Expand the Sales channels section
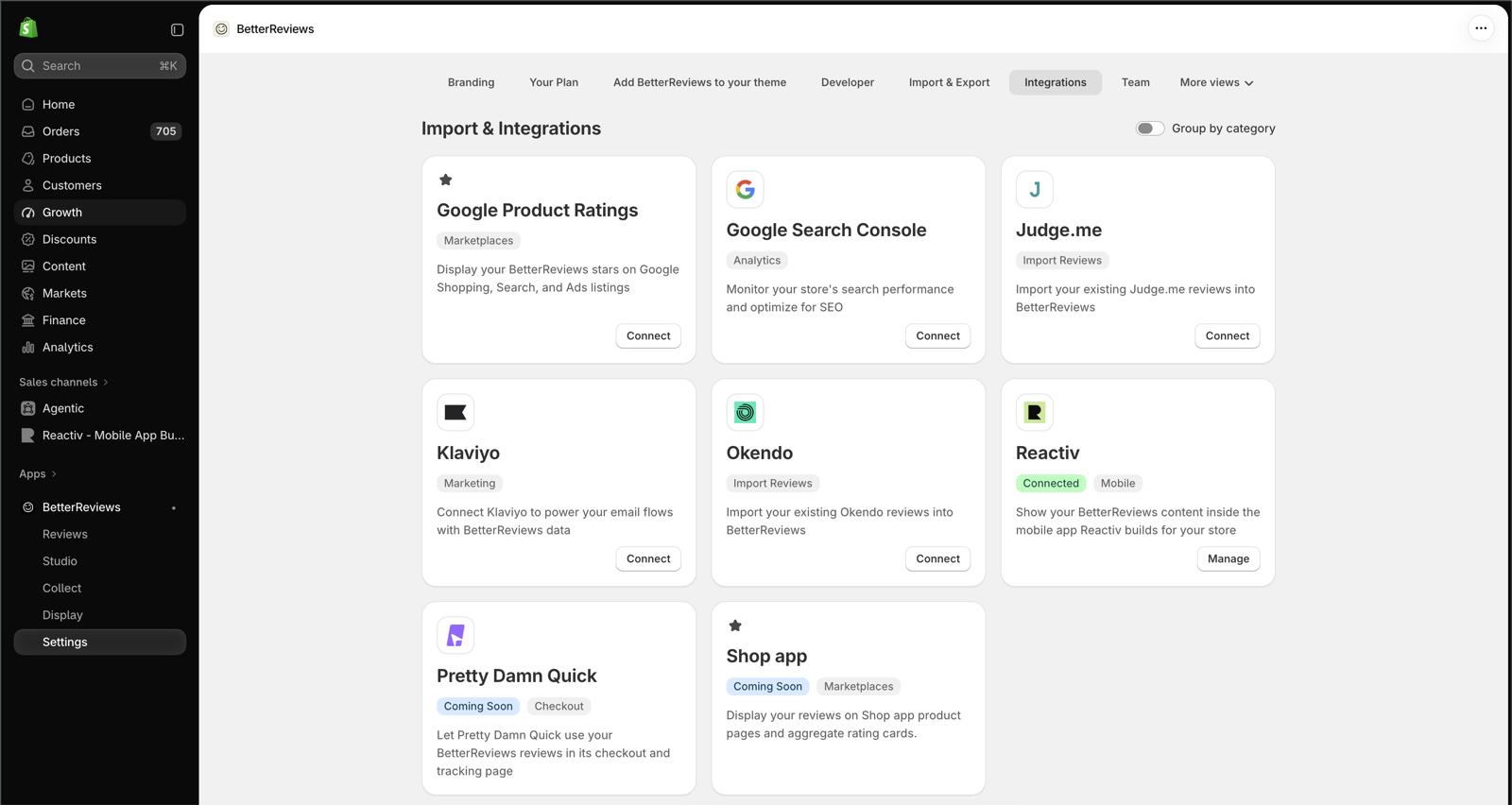1512x805 pixels. point(64,383)
